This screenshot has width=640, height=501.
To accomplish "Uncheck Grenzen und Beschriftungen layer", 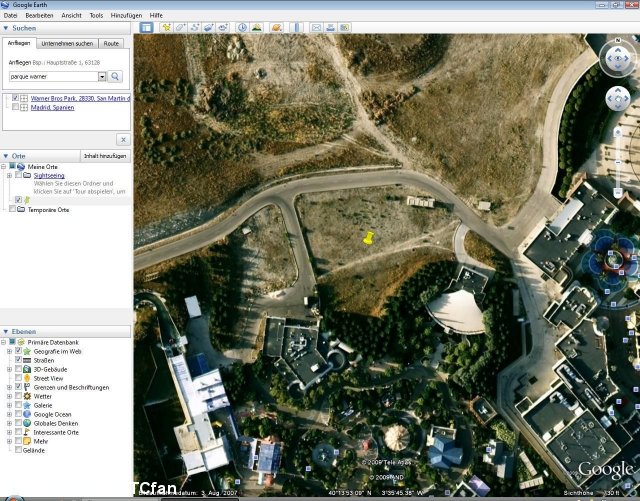I will pos(18,387).
